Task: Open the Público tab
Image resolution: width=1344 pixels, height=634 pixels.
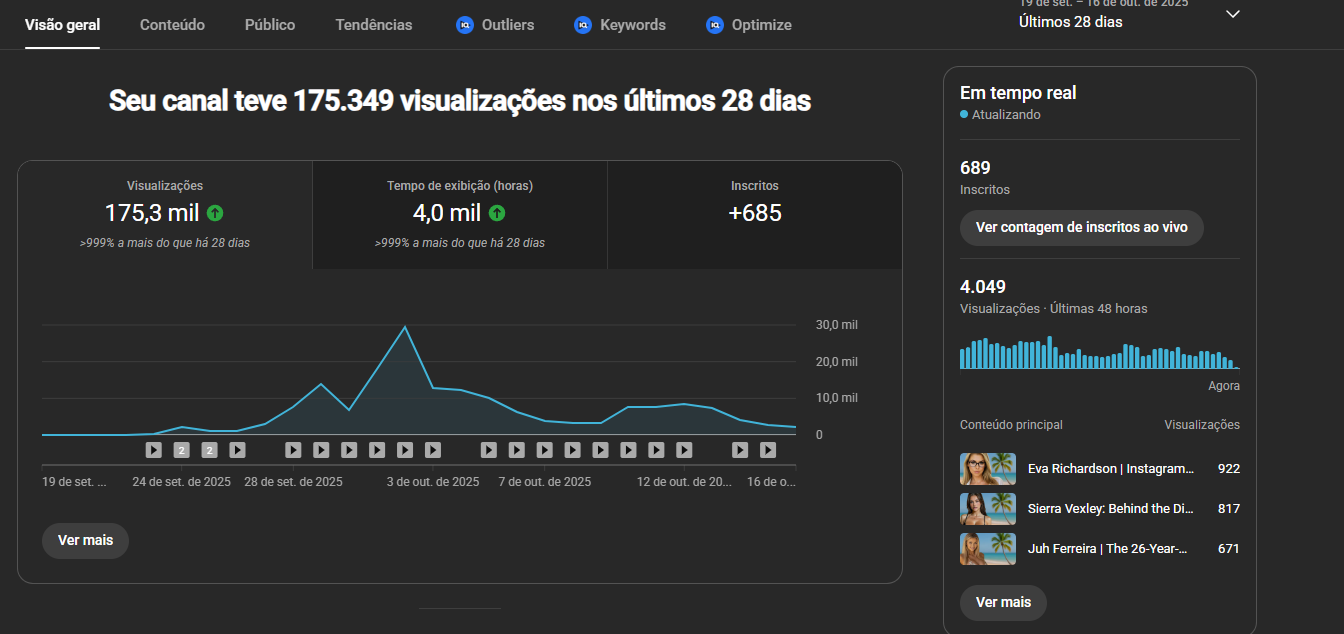Action: tap(270, 25)
